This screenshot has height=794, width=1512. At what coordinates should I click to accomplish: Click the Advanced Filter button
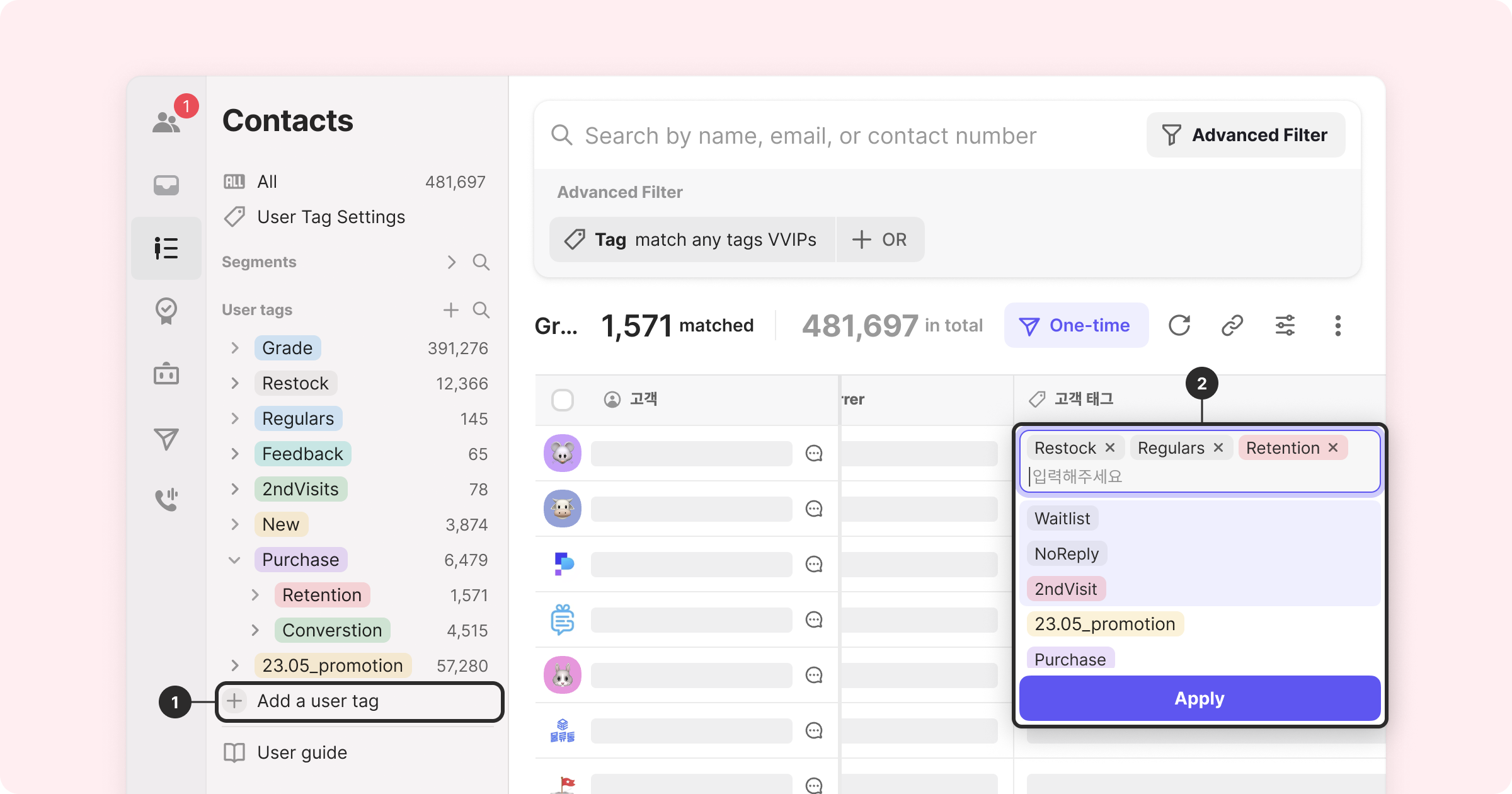point(1246,135)
